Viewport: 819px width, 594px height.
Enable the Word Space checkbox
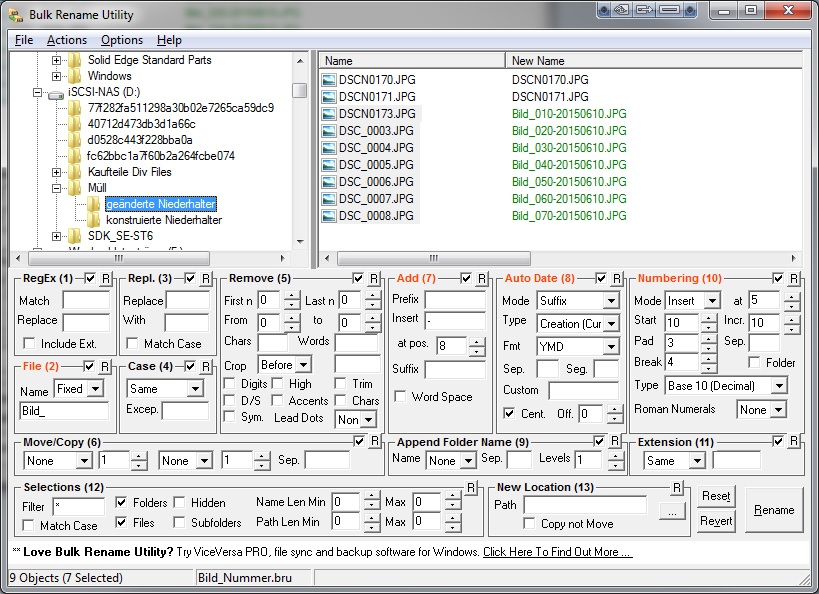coord(401,397)
